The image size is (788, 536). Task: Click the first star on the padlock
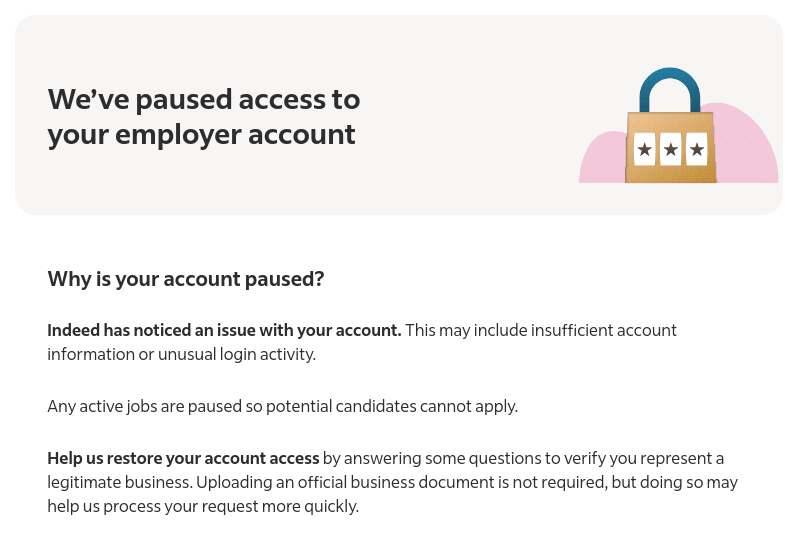644,149
